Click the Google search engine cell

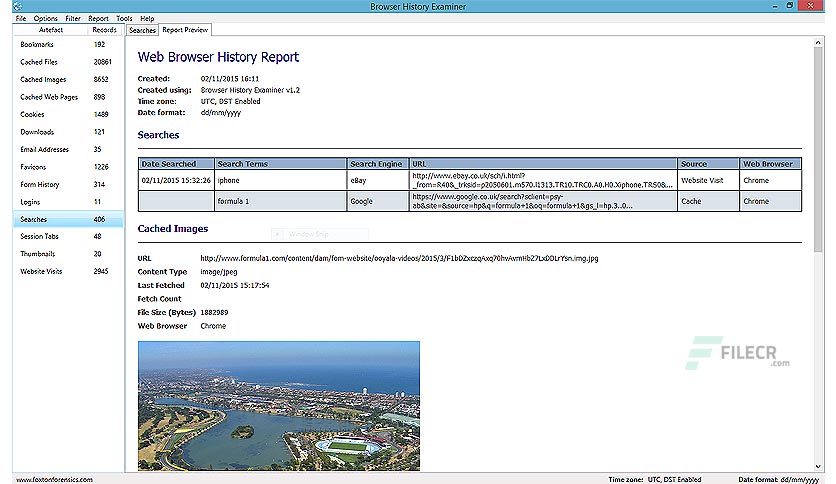point(378,201)
